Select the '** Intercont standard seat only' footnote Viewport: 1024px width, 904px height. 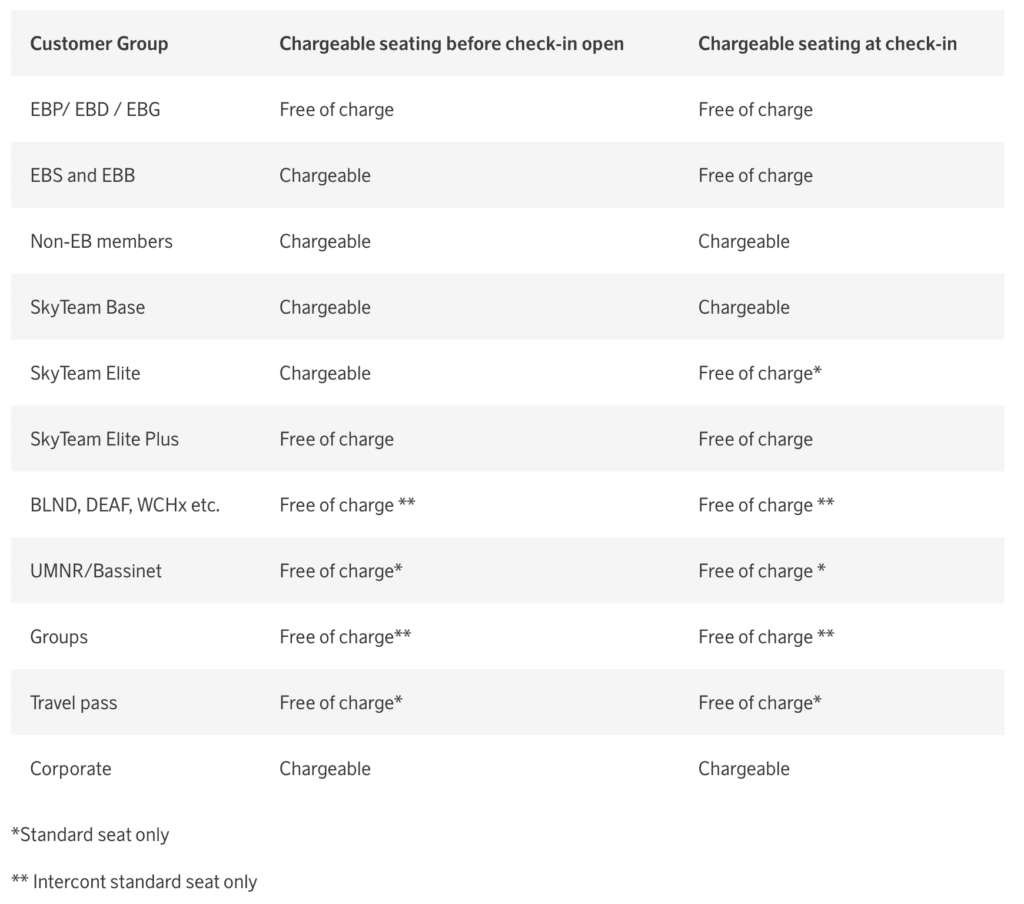coord(134,882)
